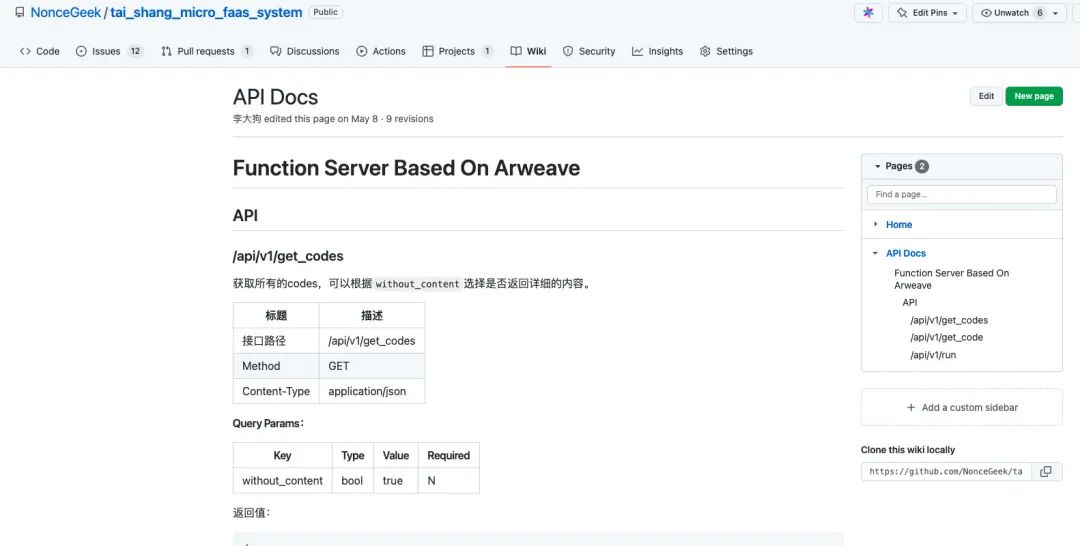Open the tai_shang_micro_faas_system repository link
The image size is (1080, 546).
coord(206,12)
